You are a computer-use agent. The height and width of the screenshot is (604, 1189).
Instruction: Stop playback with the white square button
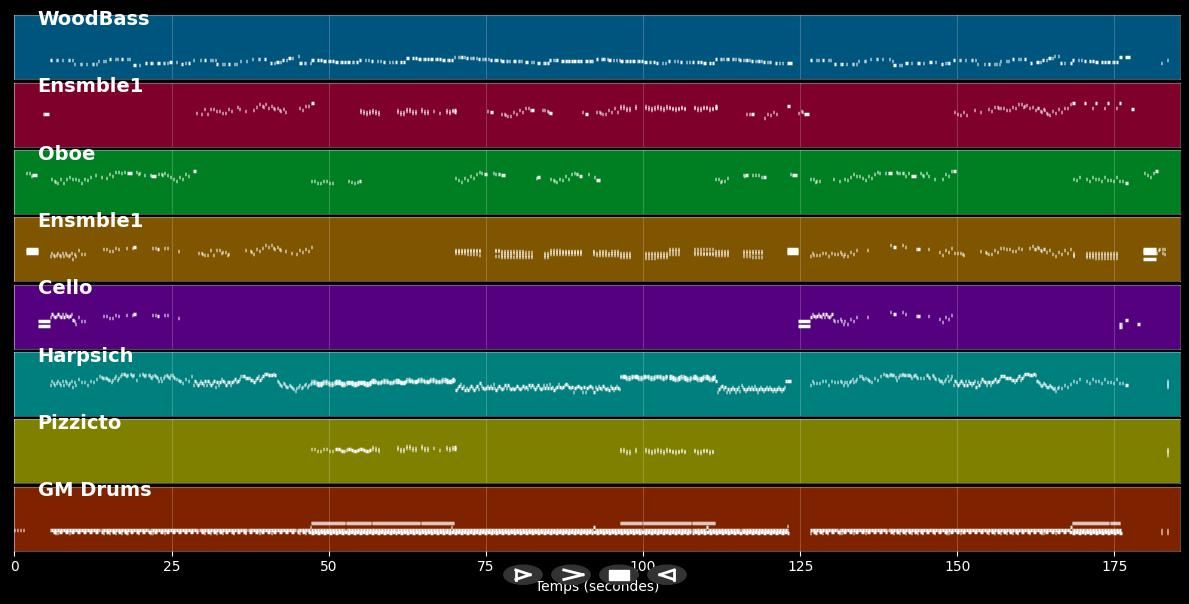click(x=619, y=574)
